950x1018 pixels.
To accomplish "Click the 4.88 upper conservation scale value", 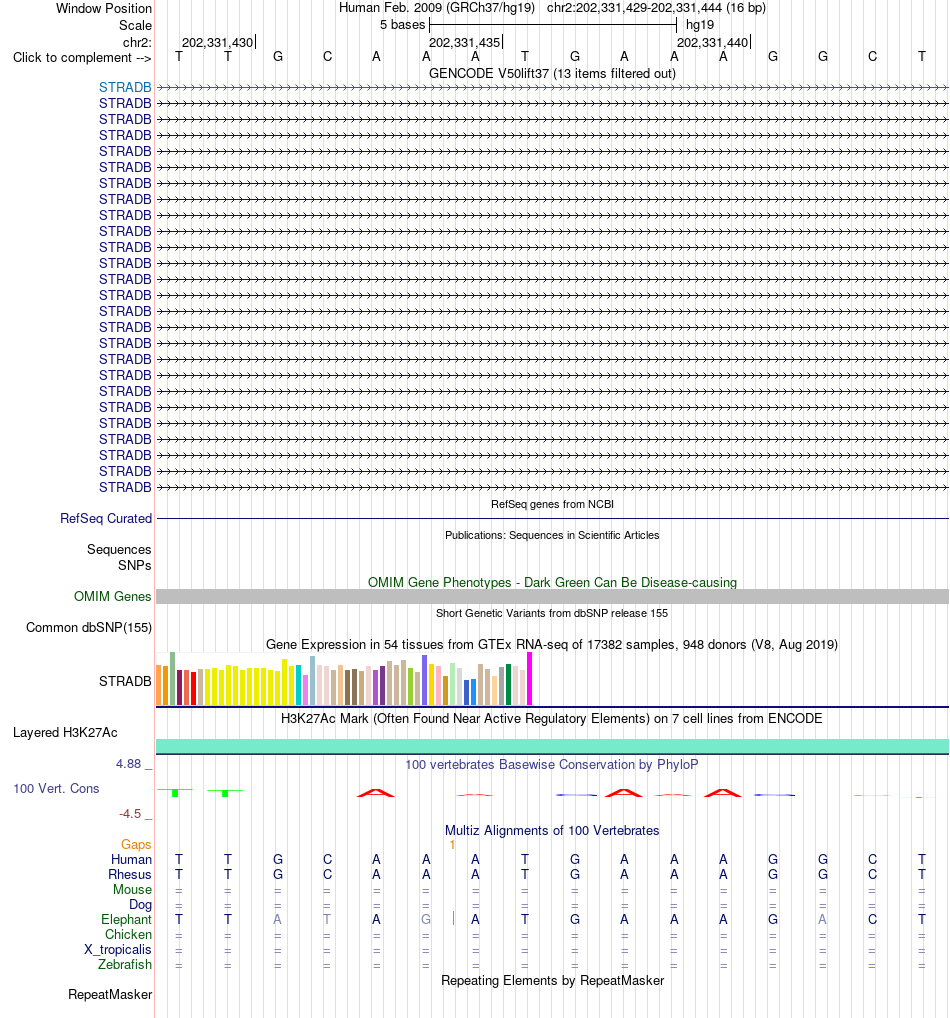I will coord(129,764).
